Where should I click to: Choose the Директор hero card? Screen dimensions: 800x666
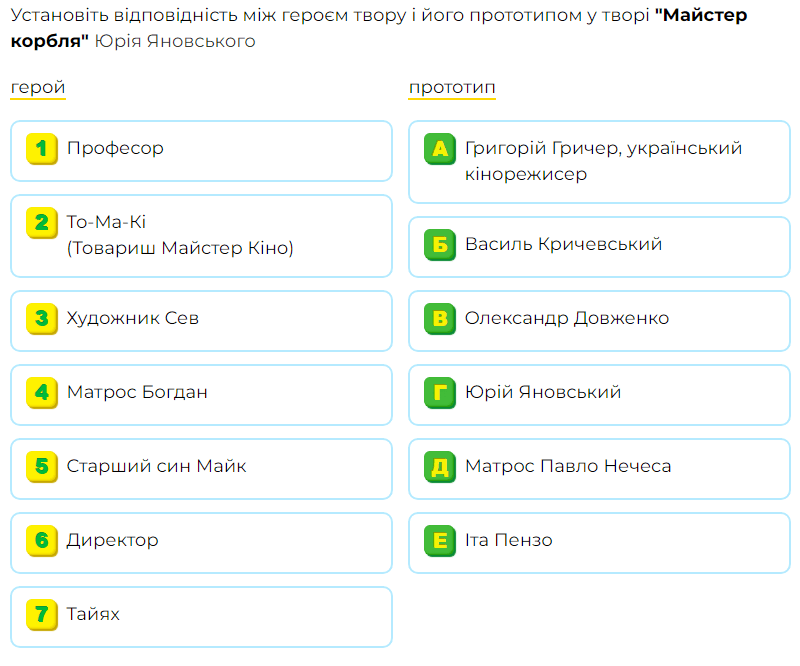click(x=202, y=543)
